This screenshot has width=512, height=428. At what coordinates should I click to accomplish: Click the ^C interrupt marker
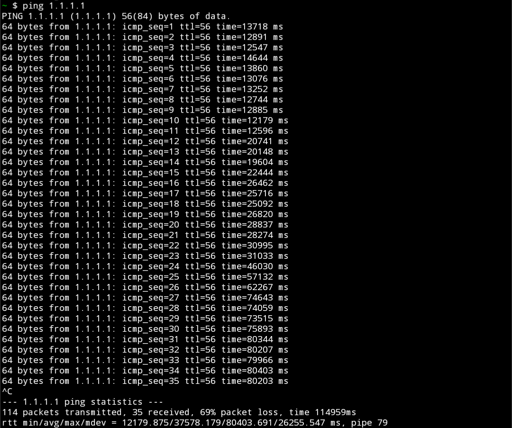(x=7, y=391)
